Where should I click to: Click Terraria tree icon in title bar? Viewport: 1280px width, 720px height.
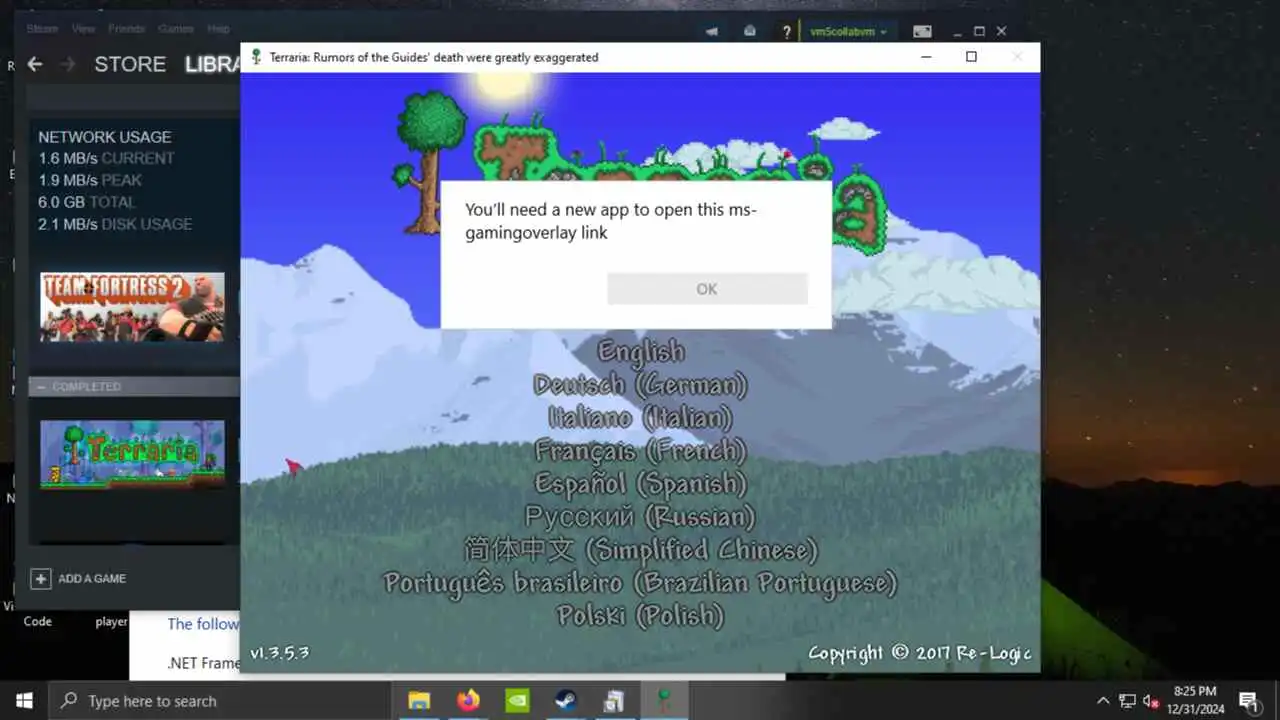[256, 57]
